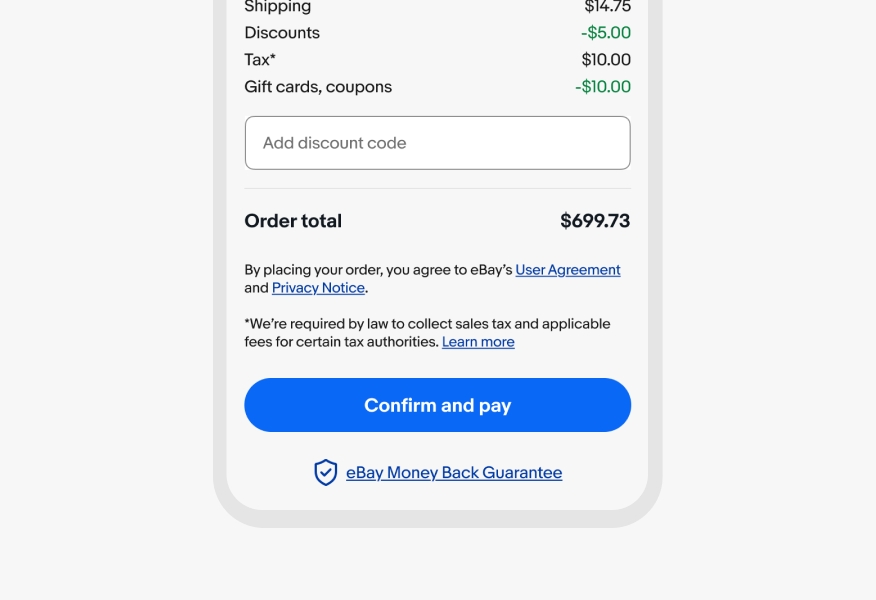
Task: Click the -$10.00 gift card amount
Action: click(x=603, y=87)
